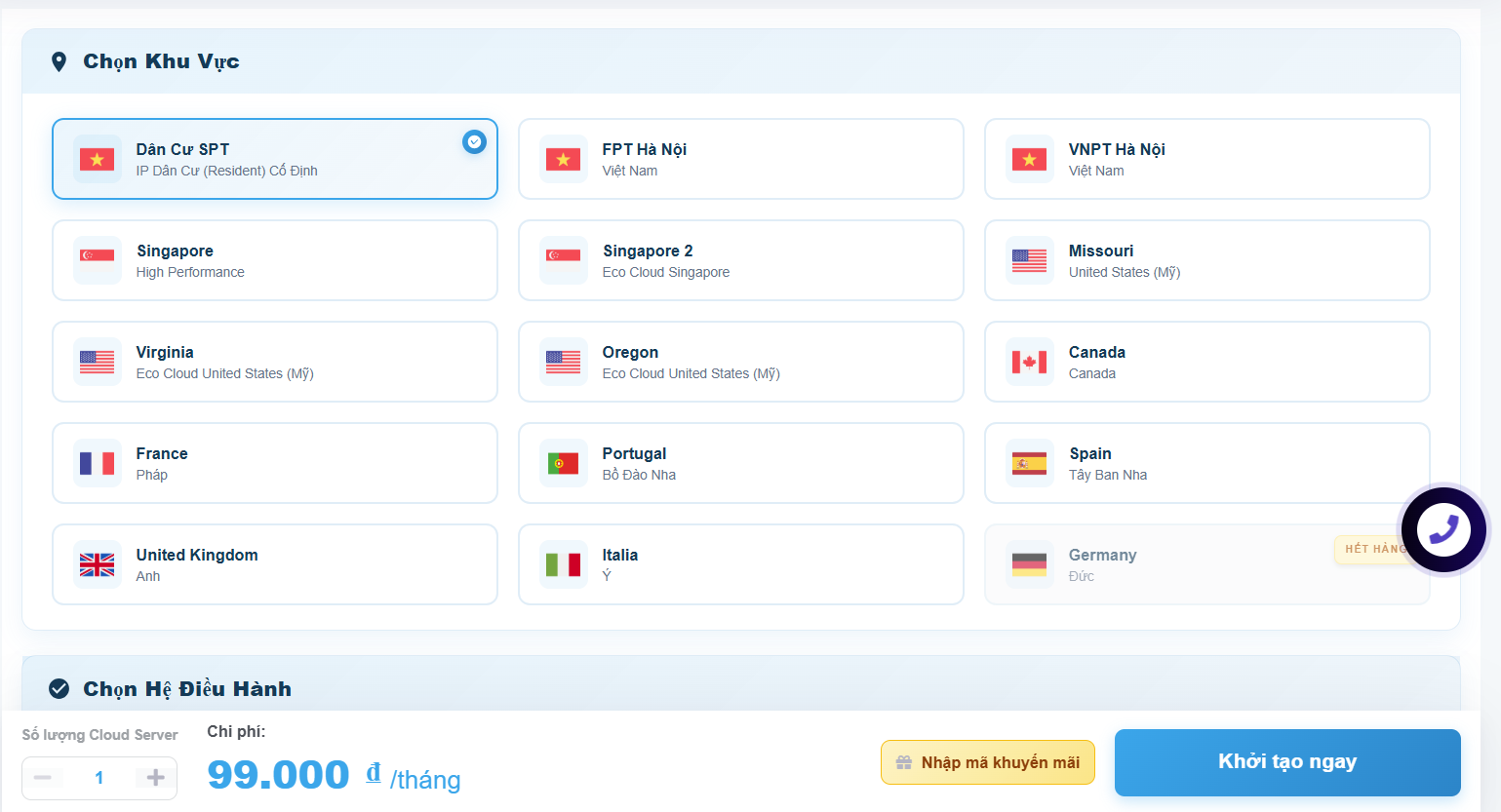Click the Portugal flag icon
1501x812 pixels.
563,463
